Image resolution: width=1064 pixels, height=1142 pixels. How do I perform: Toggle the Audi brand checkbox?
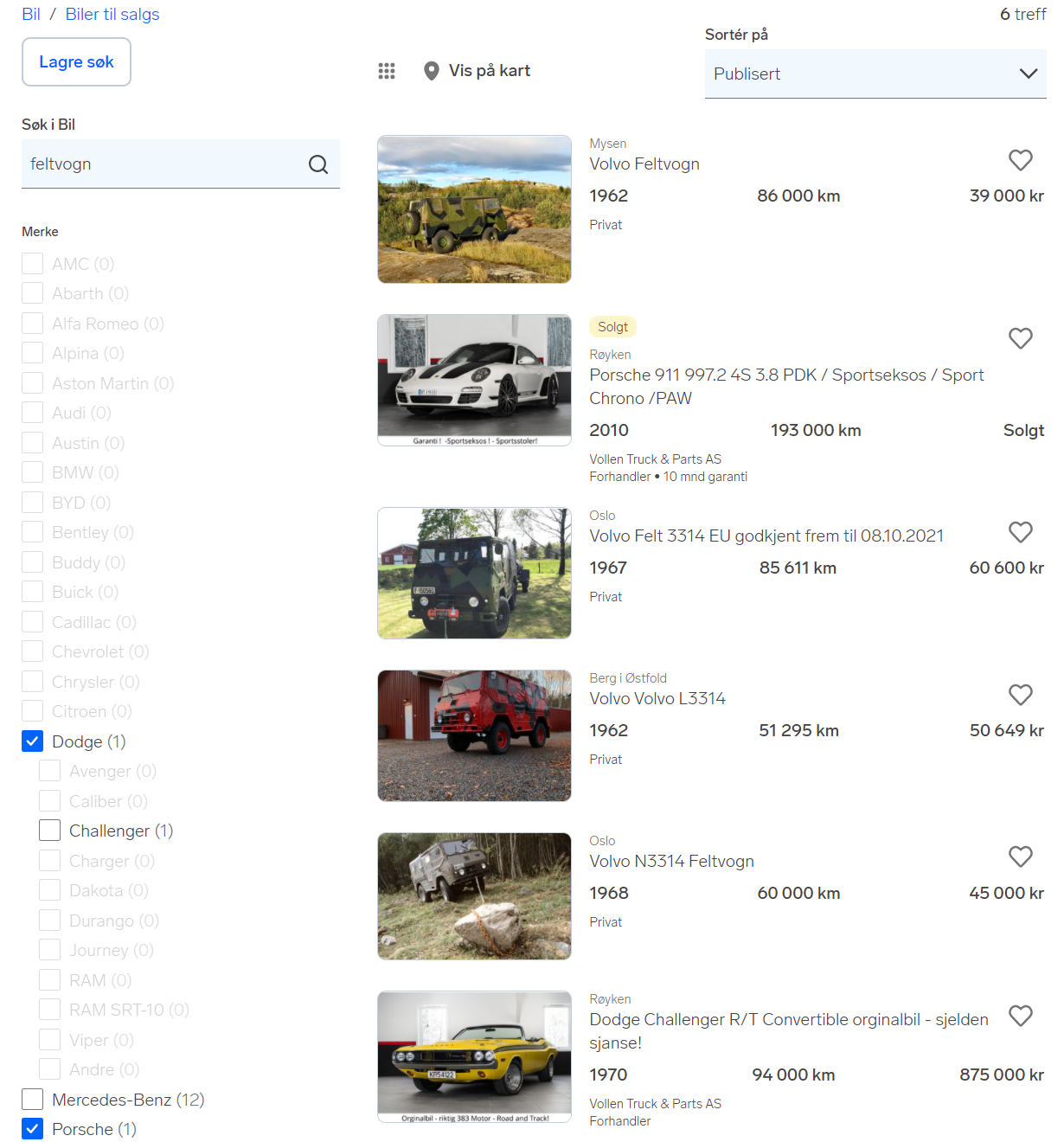33,413
